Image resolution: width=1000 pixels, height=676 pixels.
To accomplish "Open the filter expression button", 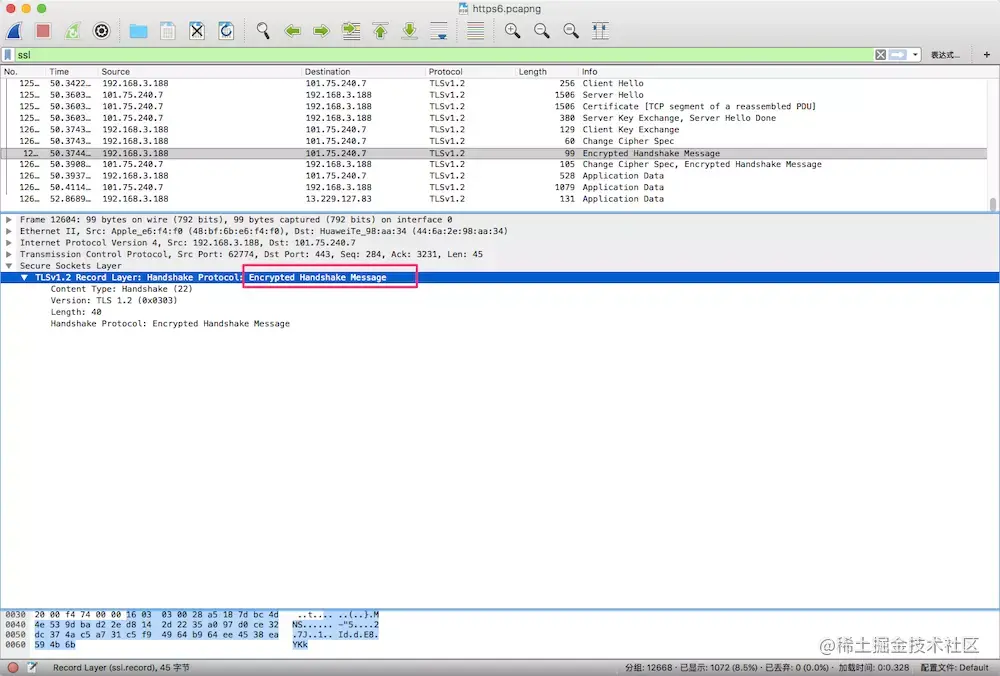I will (945, 55).
